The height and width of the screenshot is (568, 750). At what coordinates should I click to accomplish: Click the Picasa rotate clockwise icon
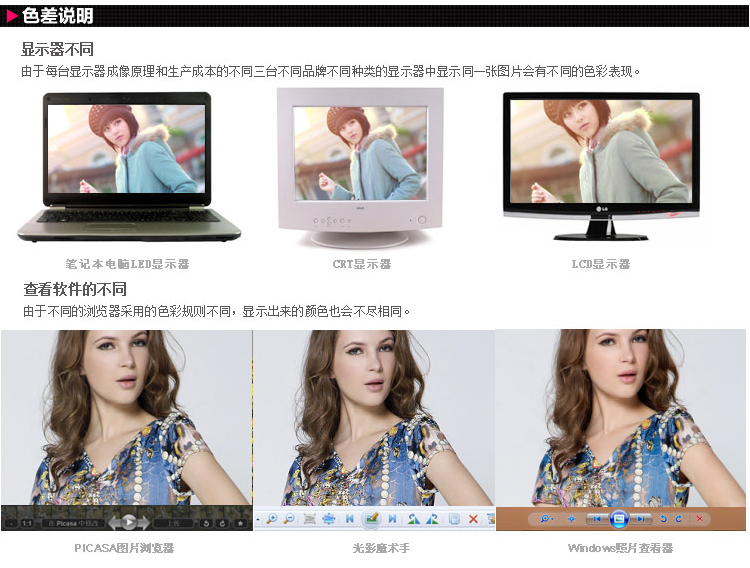pos(222,523)
